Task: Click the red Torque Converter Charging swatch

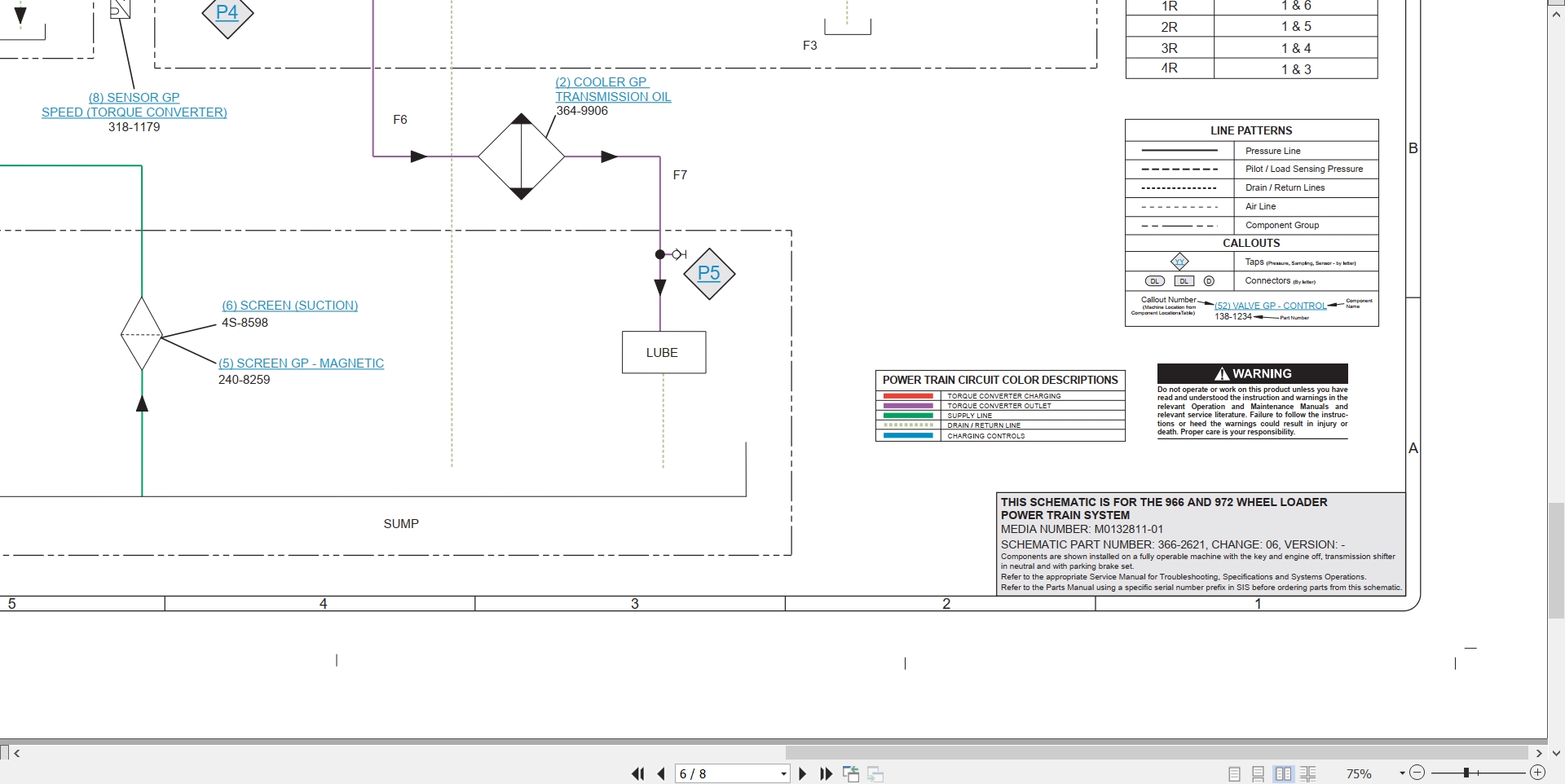Action: click(908, 396)
